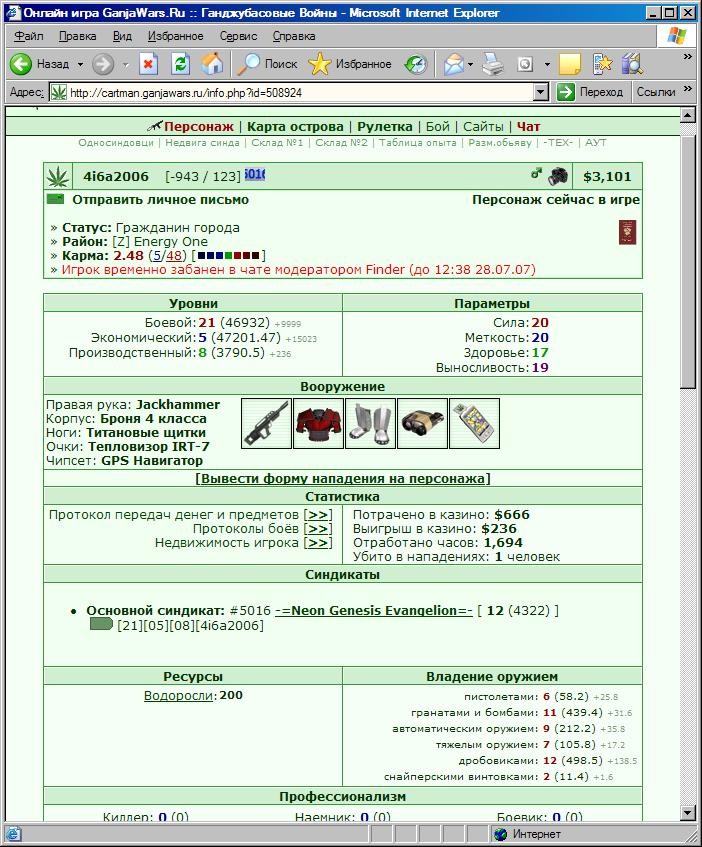702x847 pixels.
Task: Click the syndicate badge next to [21][05][08]
Action: (x=101, y=625)
